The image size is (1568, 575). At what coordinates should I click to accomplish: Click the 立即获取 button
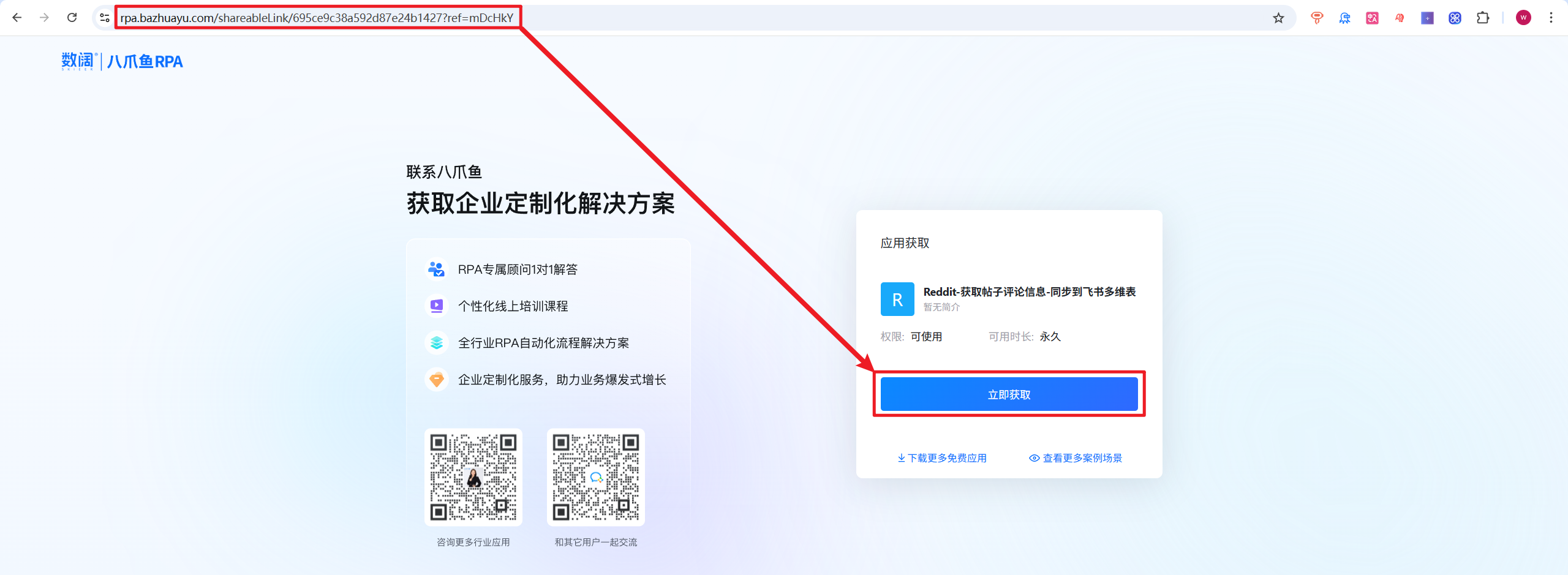point(1009,394)
